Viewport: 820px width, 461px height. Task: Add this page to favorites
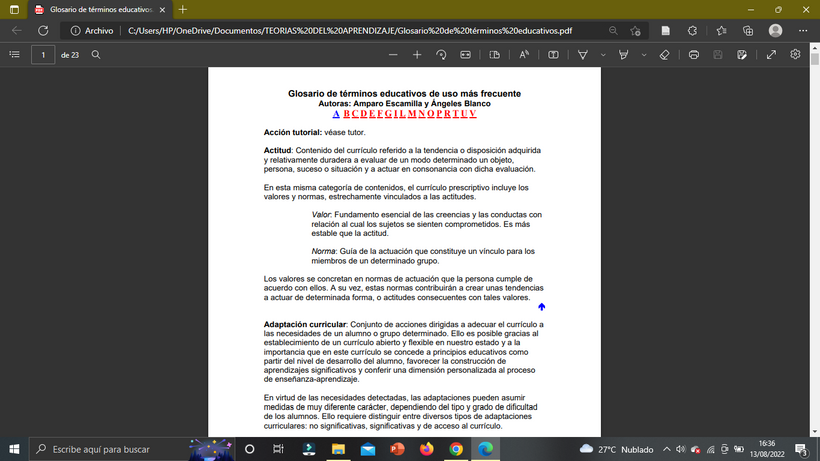[635, 31]
